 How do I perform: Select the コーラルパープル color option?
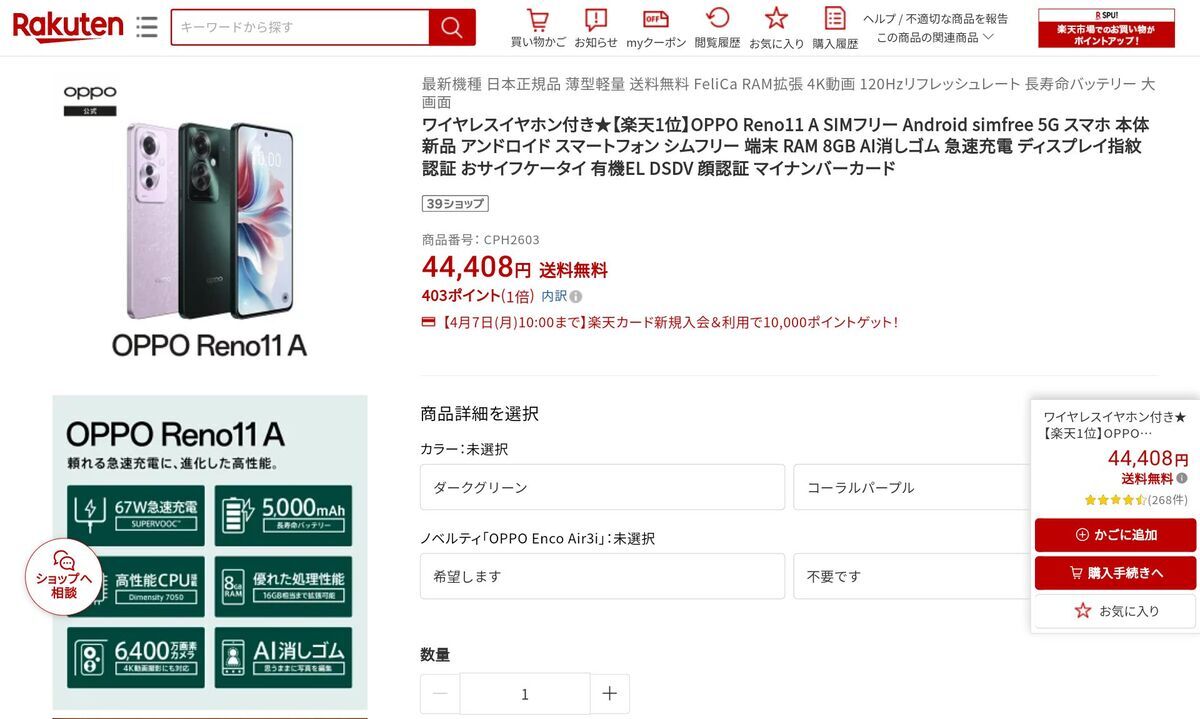[x=910, y=487]
